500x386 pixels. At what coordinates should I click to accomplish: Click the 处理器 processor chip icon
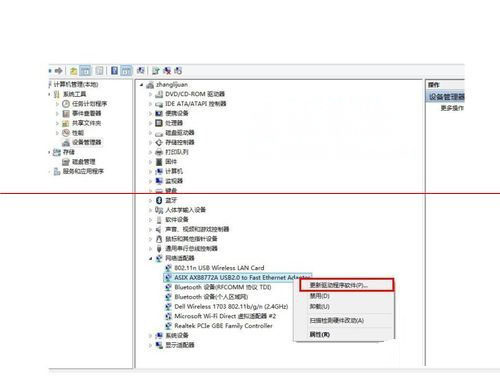[x=159, y=123]
